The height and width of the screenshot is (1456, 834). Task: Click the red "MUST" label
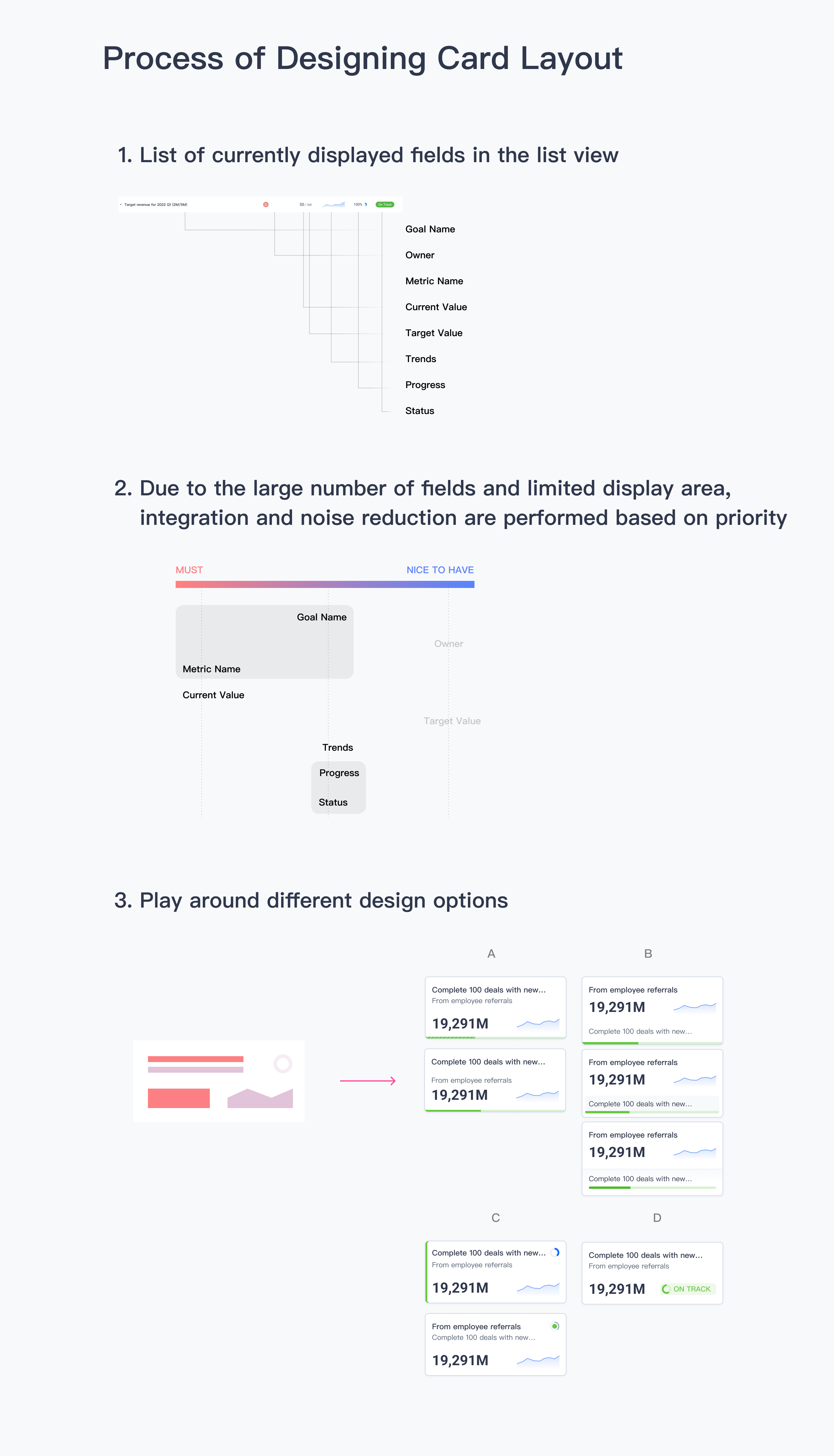[x=189, y=570]
